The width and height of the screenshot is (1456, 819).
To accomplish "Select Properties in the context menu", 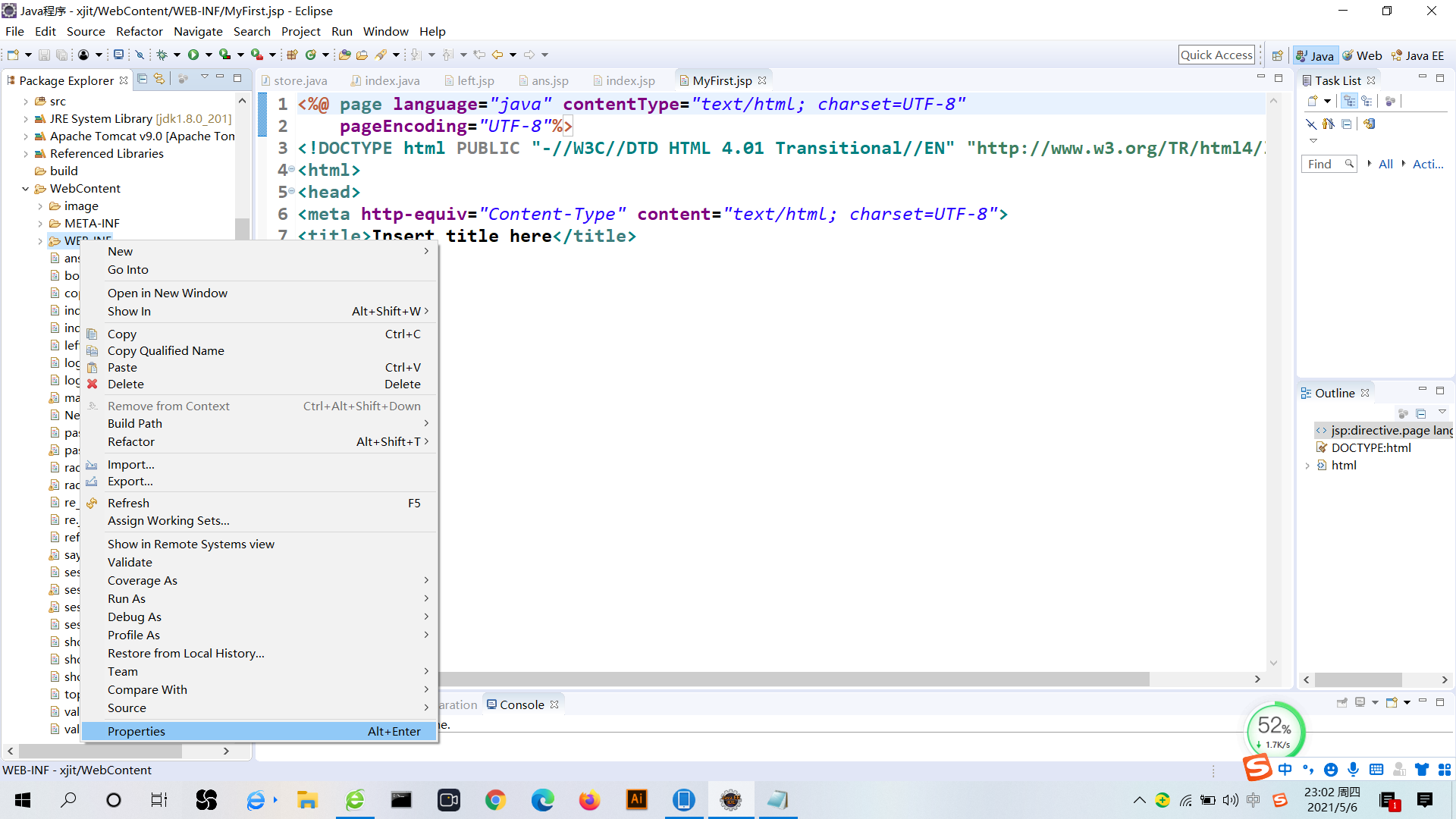I will pos(136,731).
